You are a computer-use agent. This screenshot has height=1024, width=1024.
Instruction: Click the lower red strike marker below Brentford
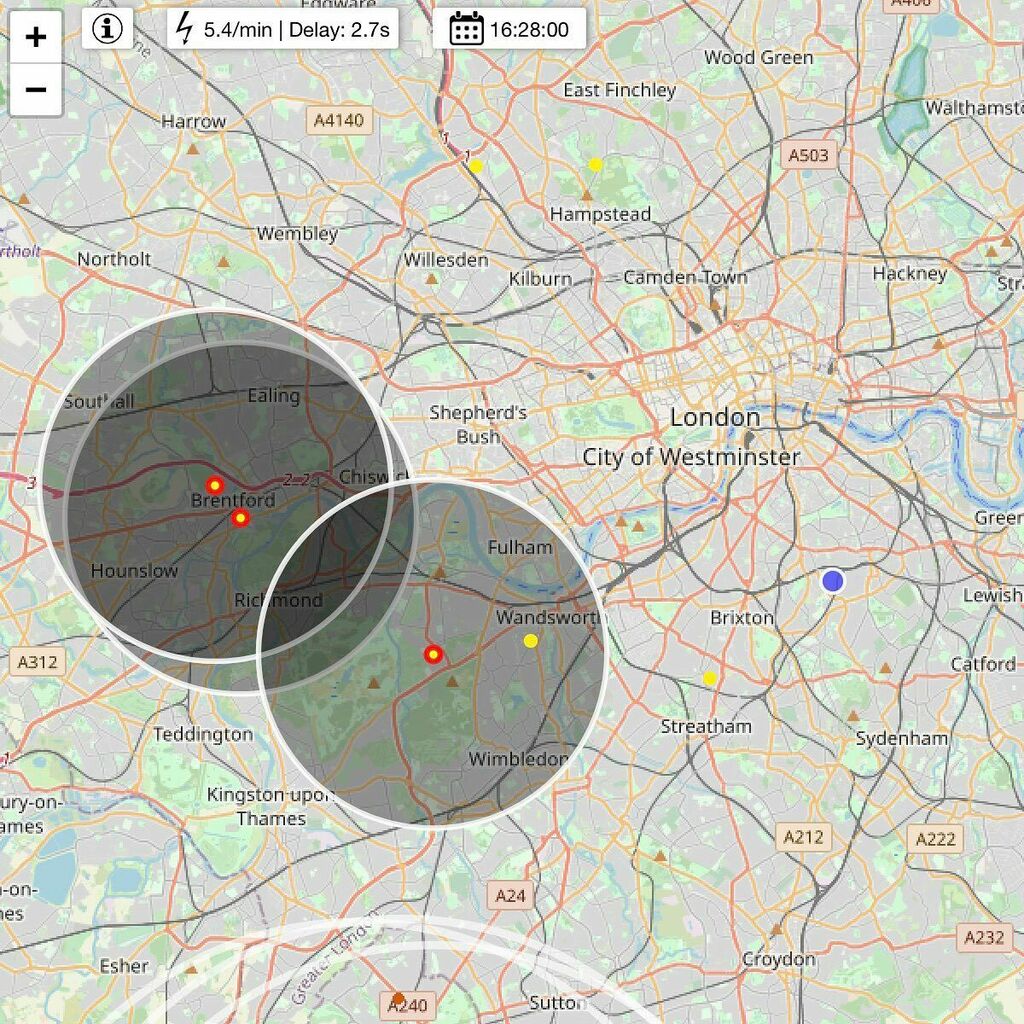[x=240, y=518]
